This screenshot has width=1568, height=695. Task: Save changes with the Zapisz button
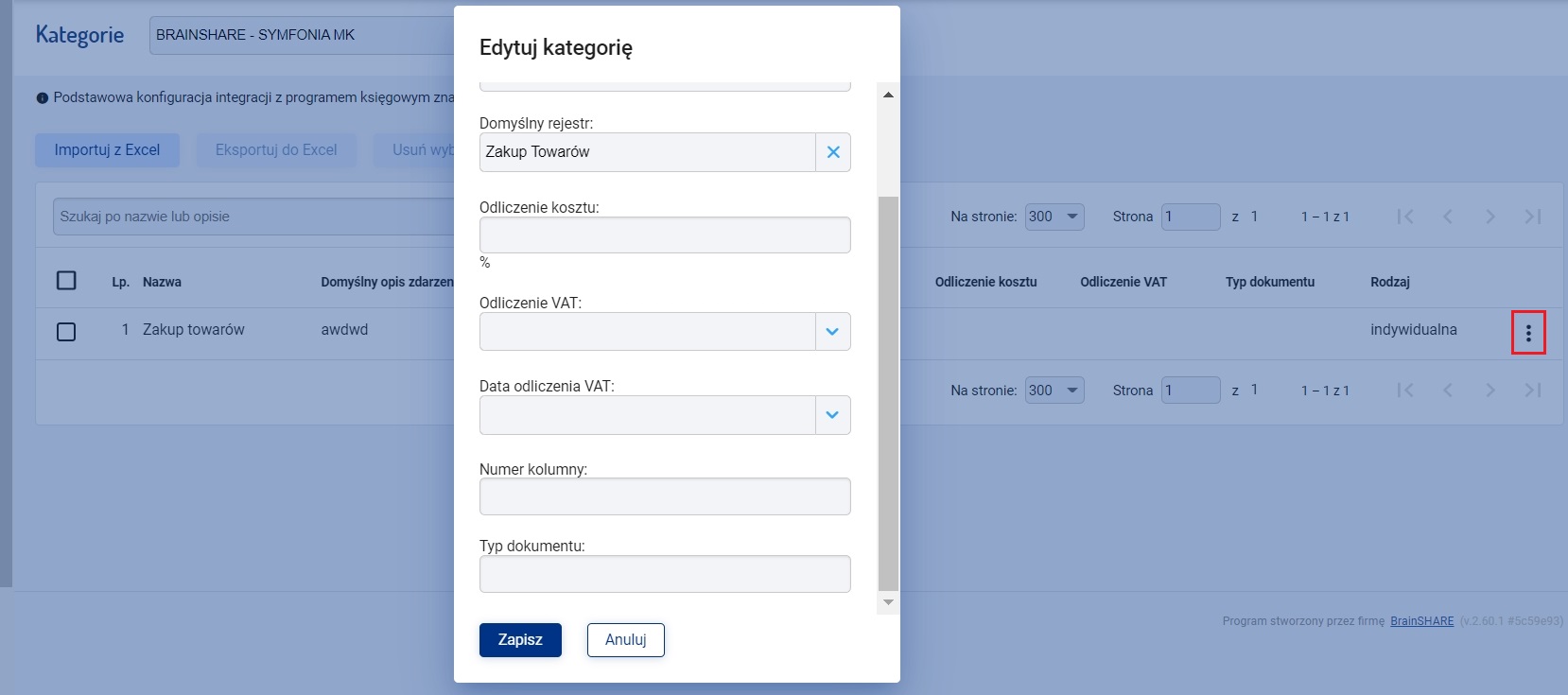coord(520,640)
